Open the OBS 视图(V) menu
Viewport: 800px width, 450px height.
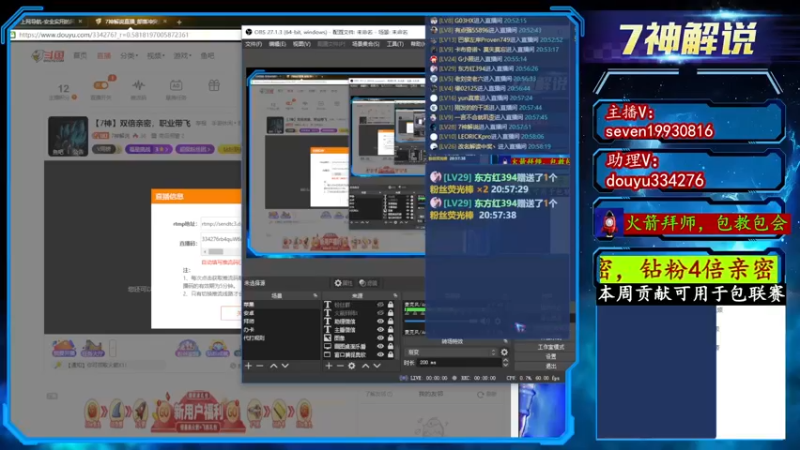pos(302,44)
